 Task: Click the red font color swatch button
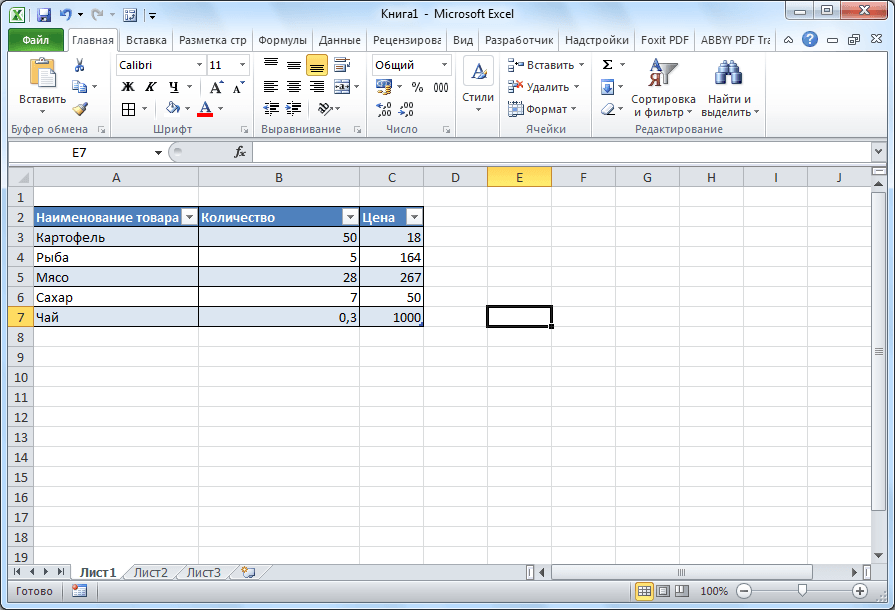(205, 109)
